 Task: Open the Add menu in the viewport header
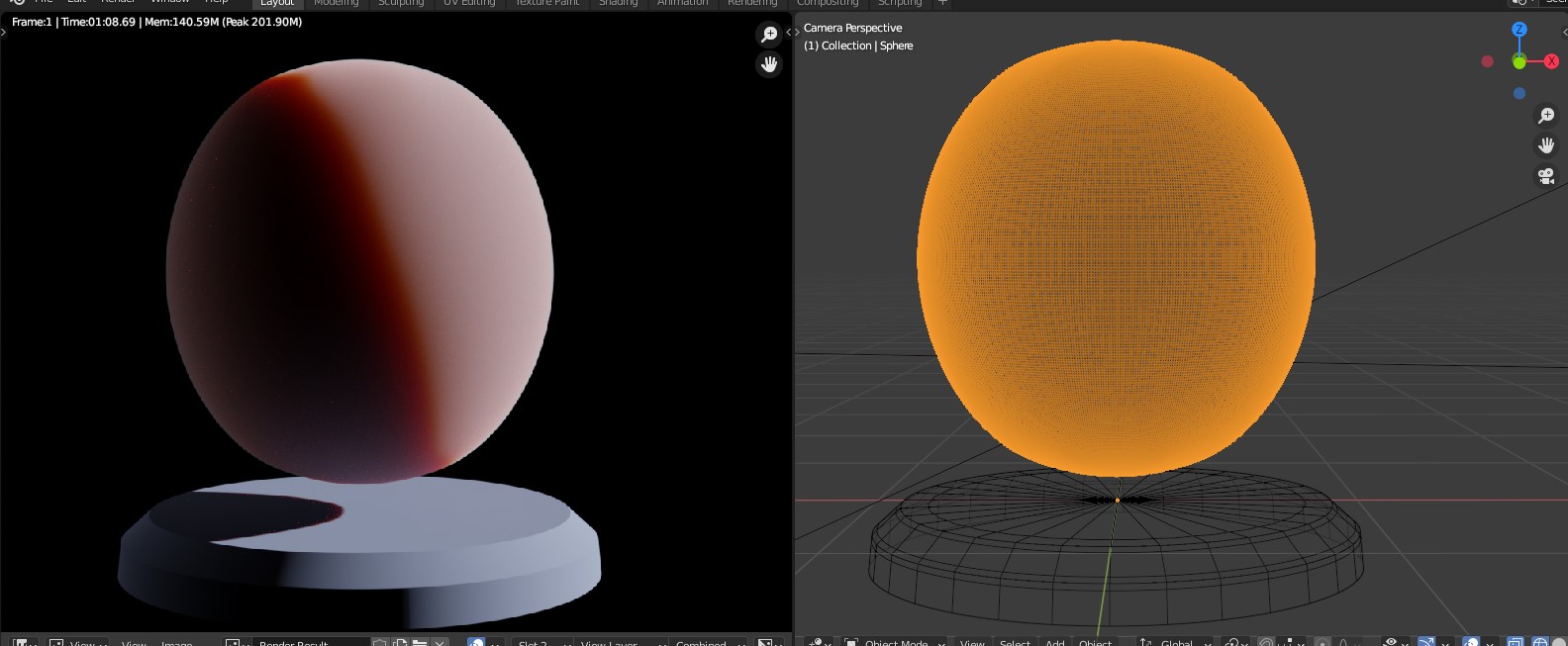pos(1055,642)
